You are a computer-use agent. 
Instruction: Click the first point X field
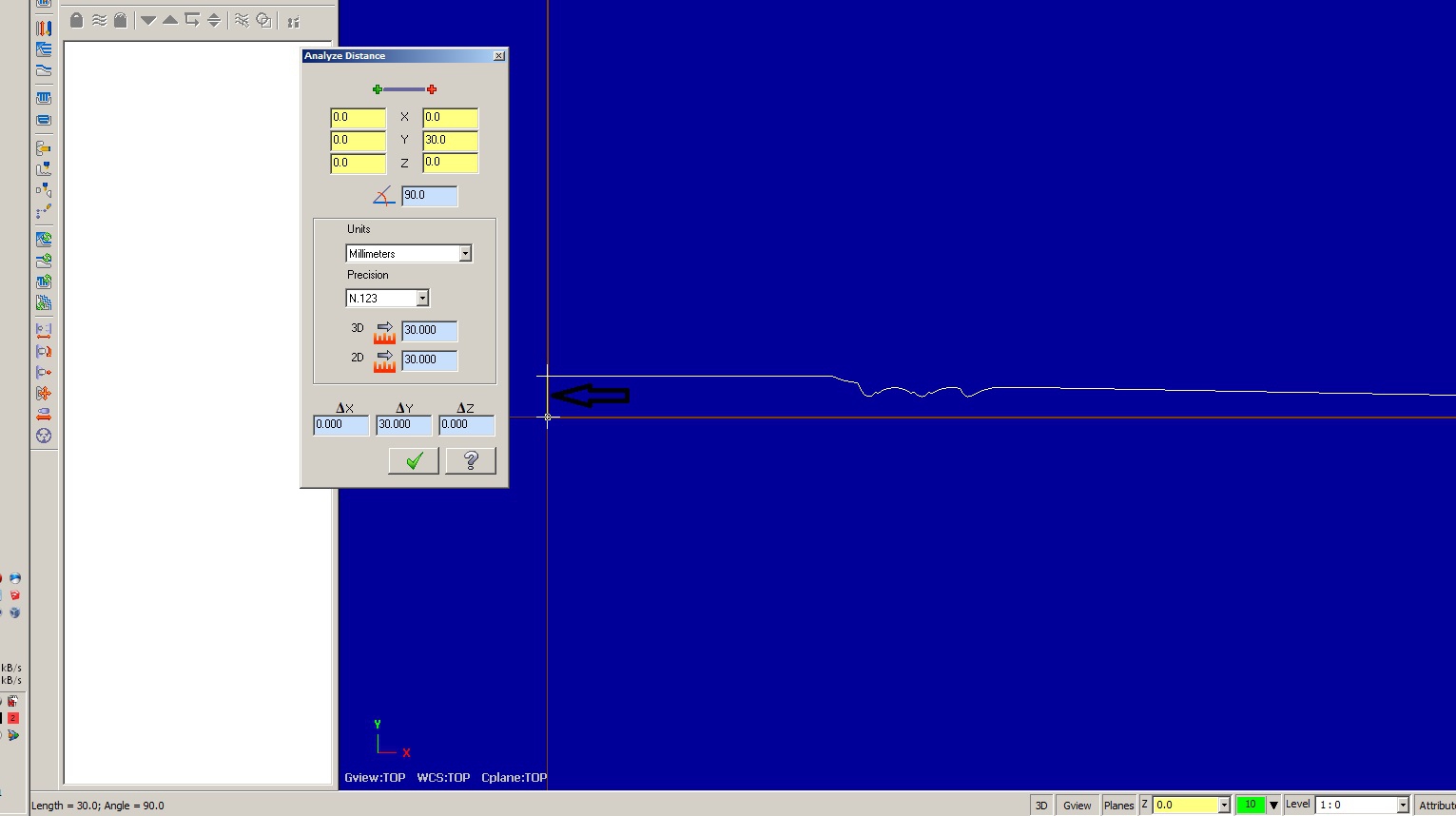click(358, 118)
